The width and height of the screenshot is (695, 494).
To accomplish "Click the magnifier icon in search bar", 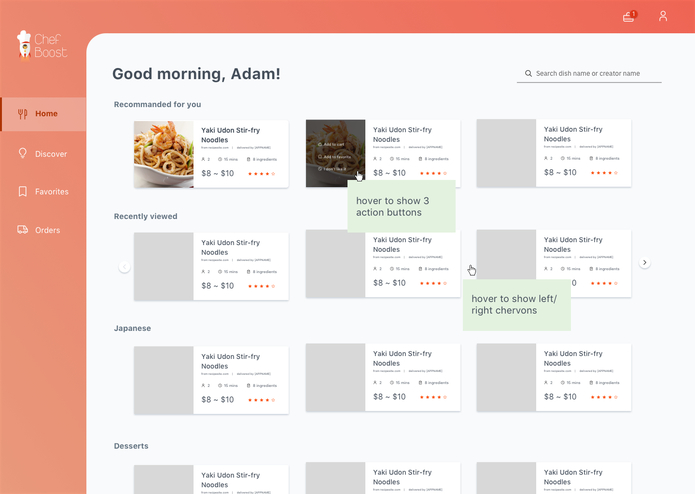I will pos(528,74).
